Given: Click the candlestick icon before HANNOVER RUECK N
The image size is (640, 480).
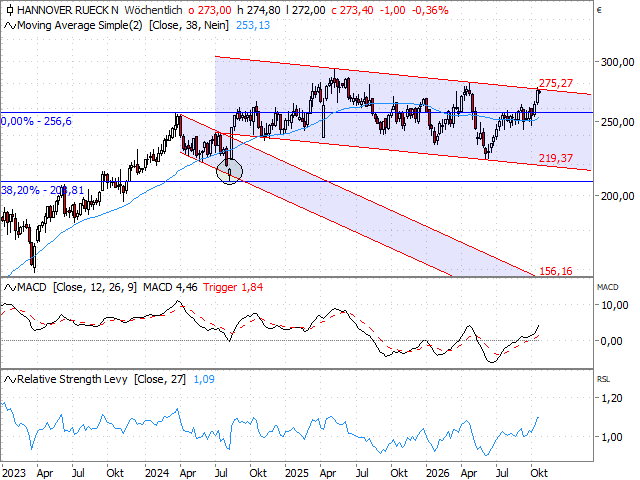Looking at the screenshot, I should (x=10, y=10).
